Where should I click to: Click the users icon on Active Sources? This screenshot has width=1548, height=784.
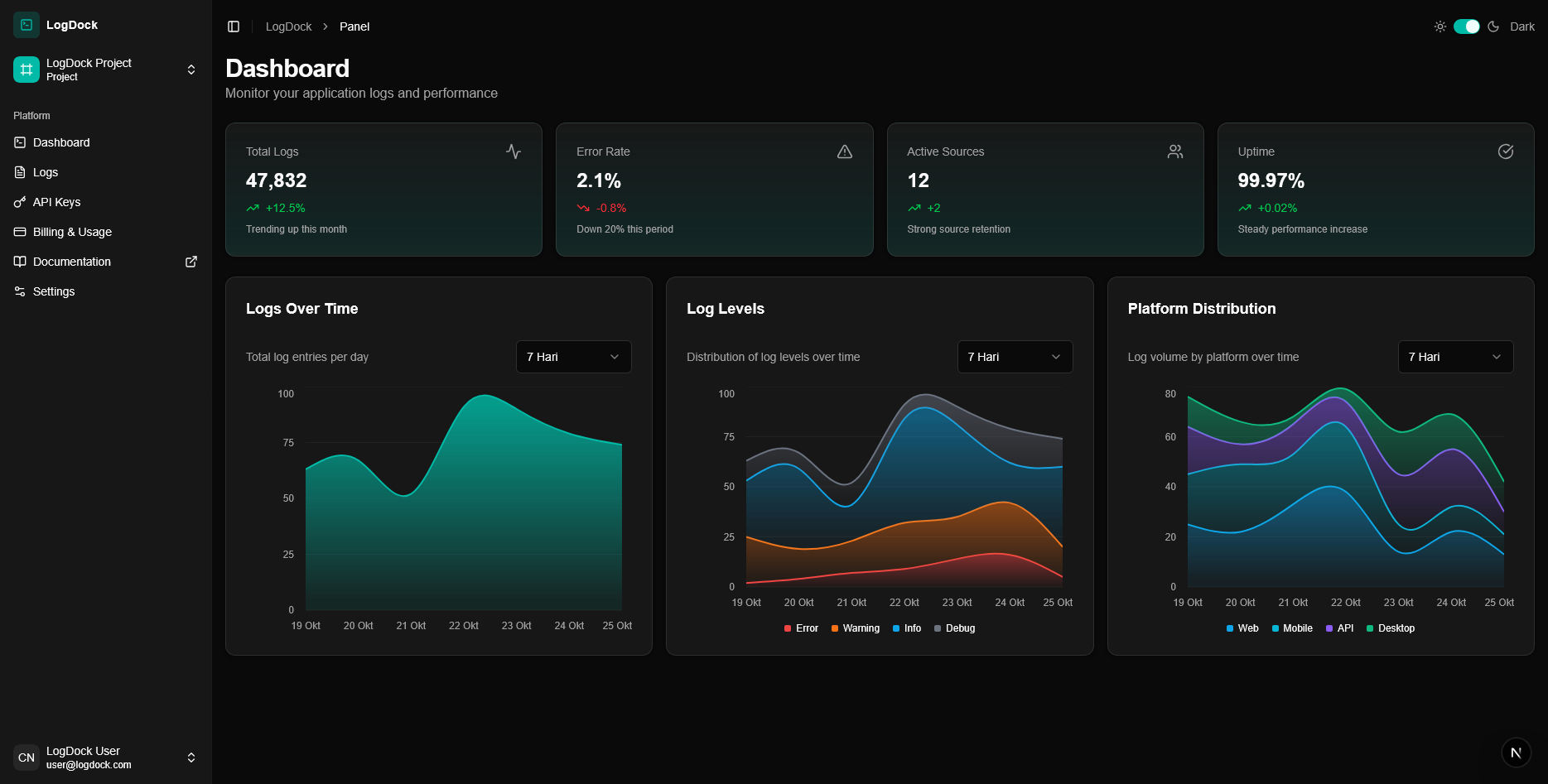1174,152
